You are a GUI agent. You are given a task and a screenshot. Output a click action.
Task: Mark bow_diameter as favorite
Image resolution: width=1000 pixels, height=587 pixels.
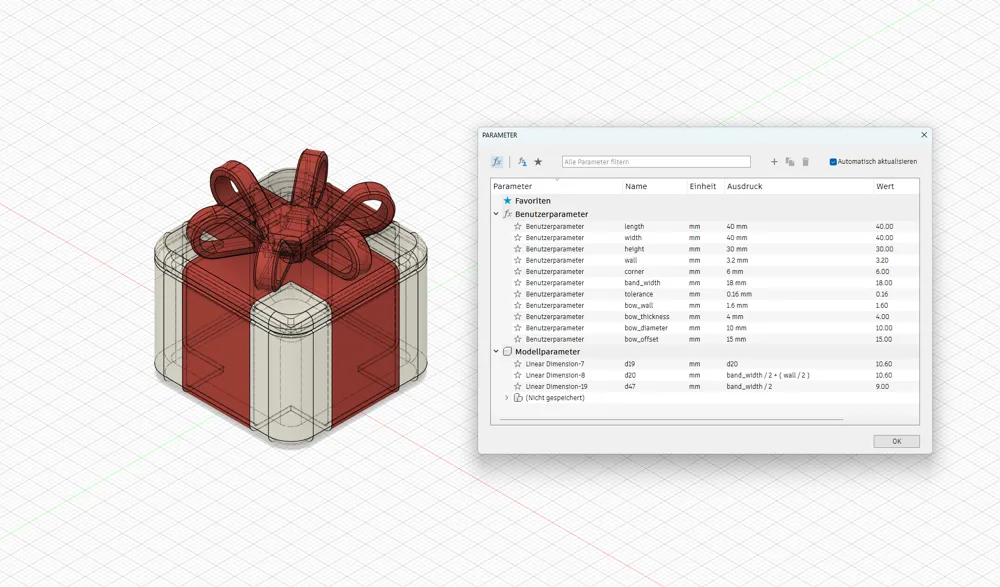click(519, 328)
